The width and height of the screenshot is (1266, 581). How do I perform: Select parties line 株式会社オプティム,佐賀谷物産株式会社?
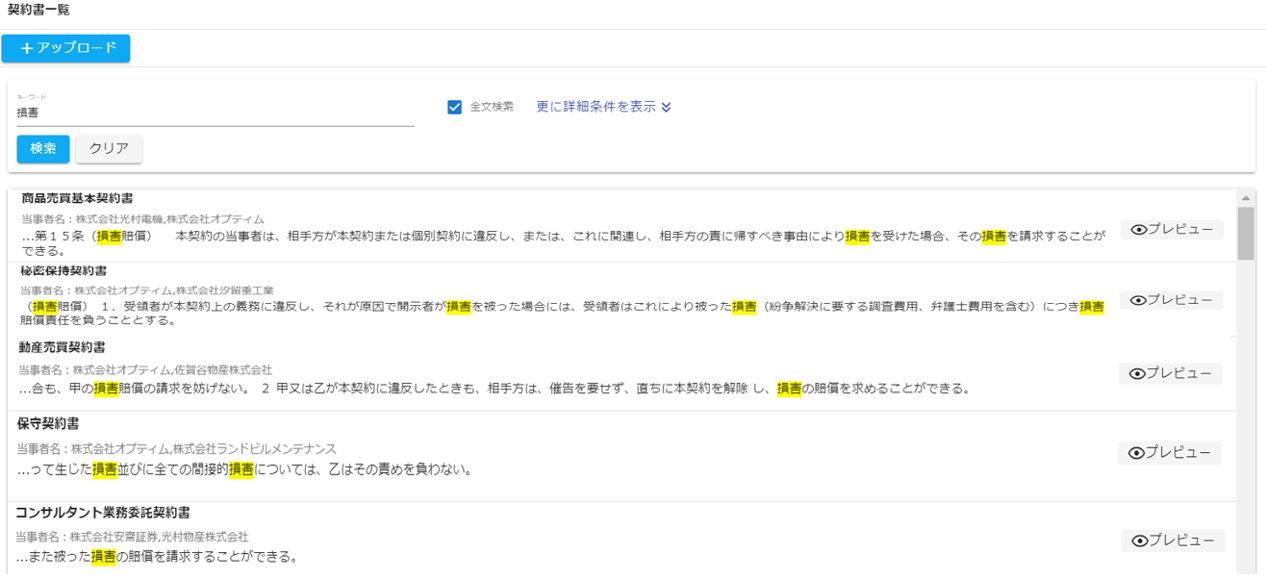pos(145,370)
